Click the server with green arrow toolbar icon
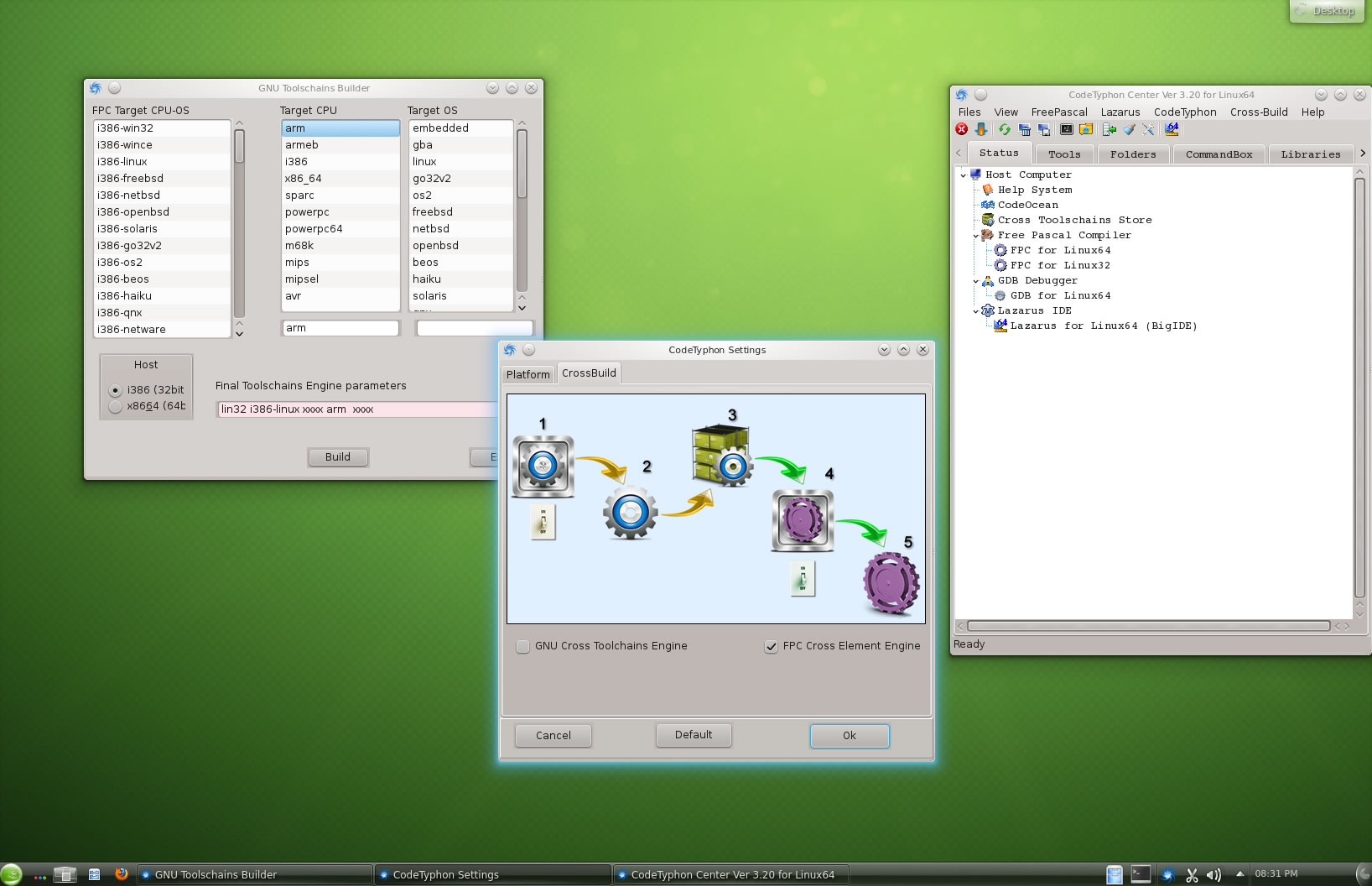Image resolution: width=1372 pixels, height=886 pixels. point(1110,129)
